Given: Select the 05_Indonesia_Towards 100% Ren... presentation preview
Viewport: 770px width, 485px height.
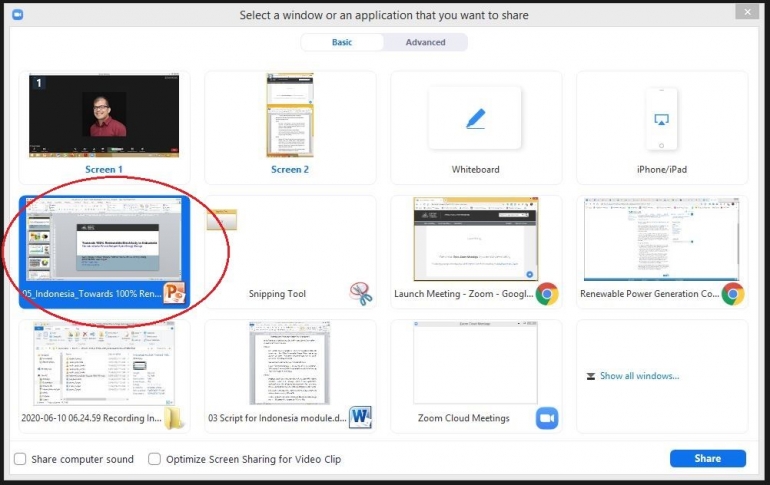Looking at the screenshot, I should click(x=104, y=240).
